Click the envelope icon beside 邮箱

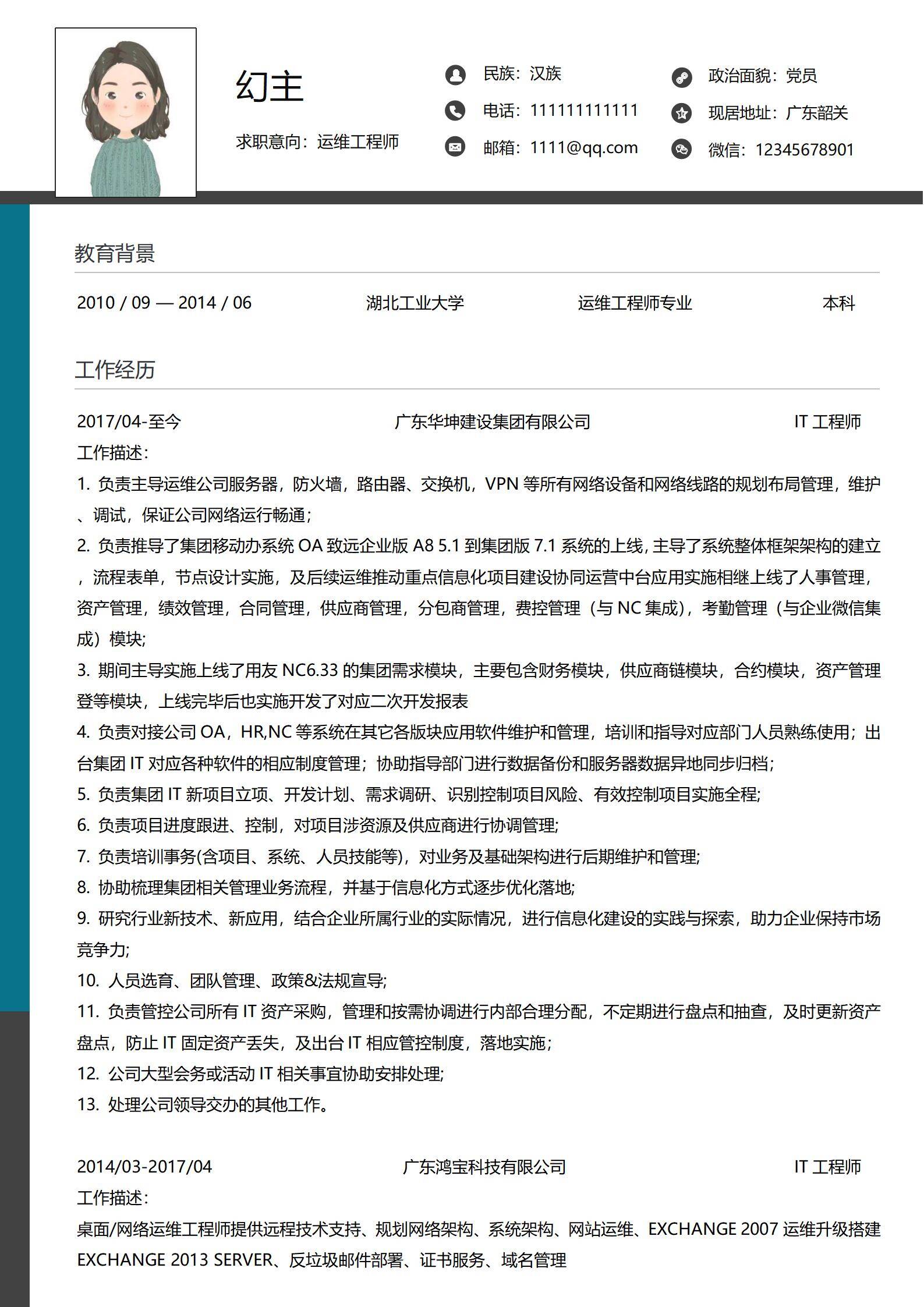click(455, 147)
